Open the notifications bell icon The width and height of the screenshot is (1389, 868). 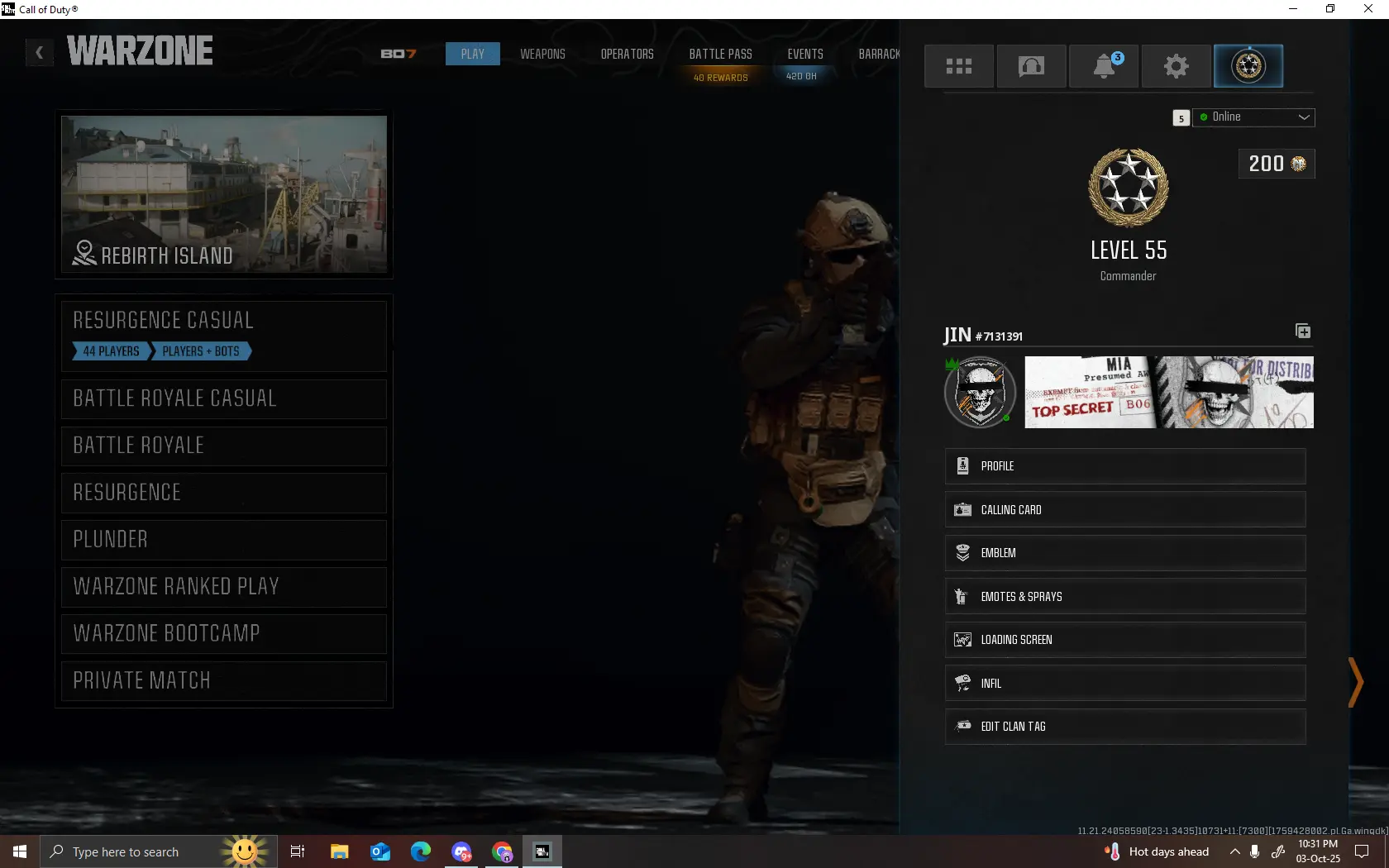pyautogui.click(x=1104, y=66)
